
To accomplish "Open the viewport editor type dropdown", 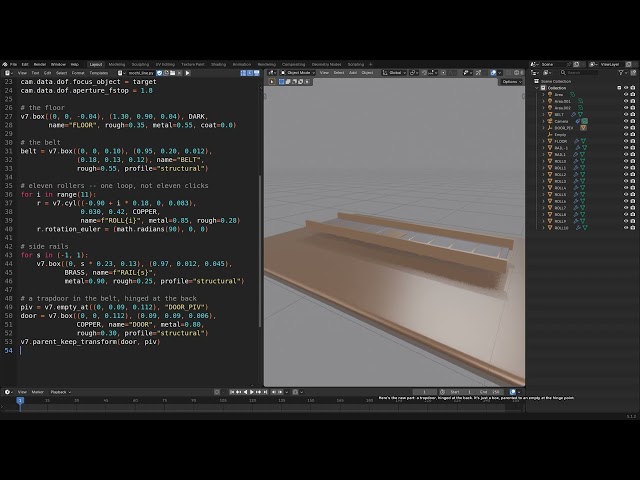I will [271, 73].
